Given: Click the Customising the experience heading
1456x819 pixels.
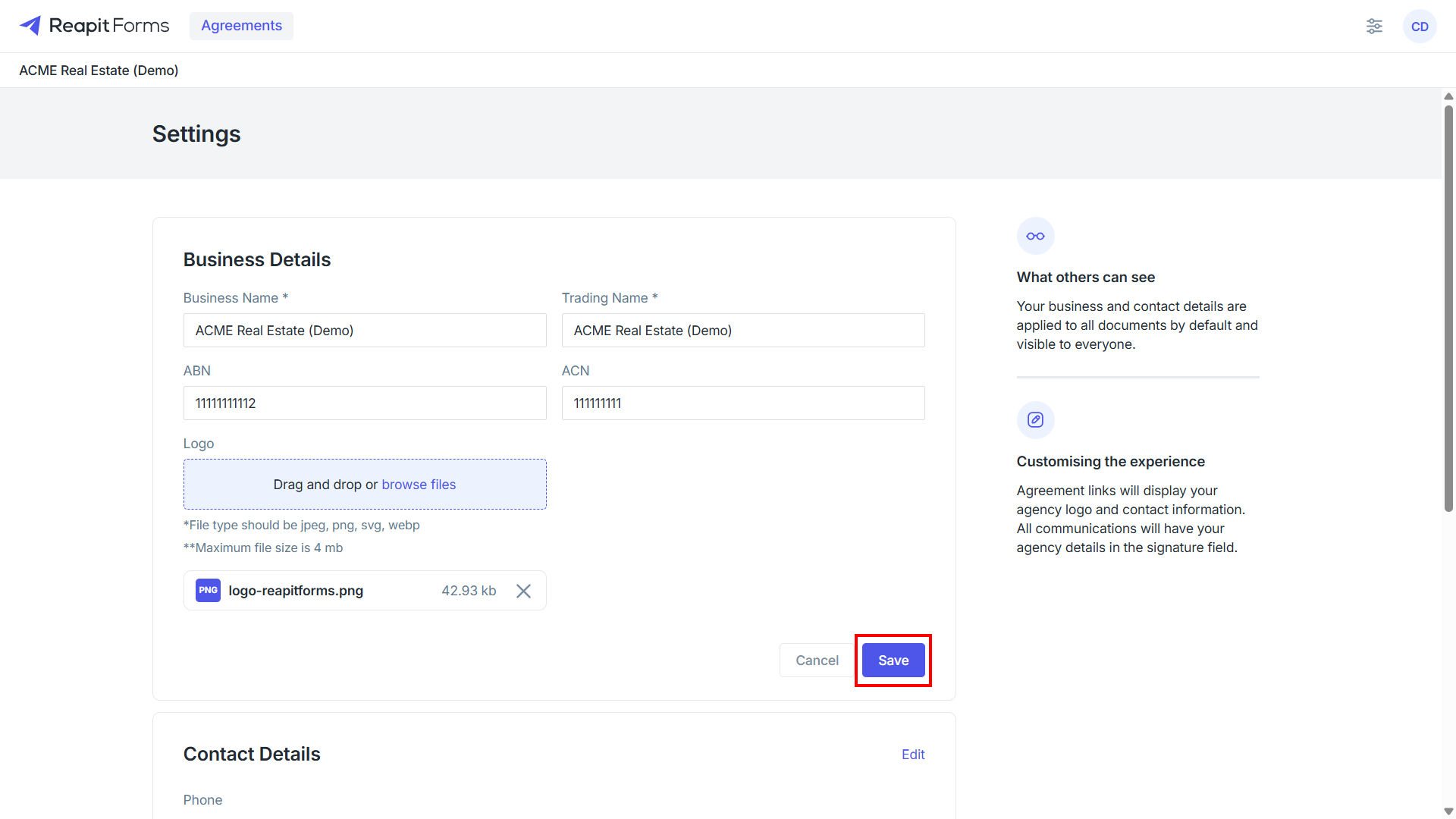Looking at the screenshot, I should click(1110, 462).
